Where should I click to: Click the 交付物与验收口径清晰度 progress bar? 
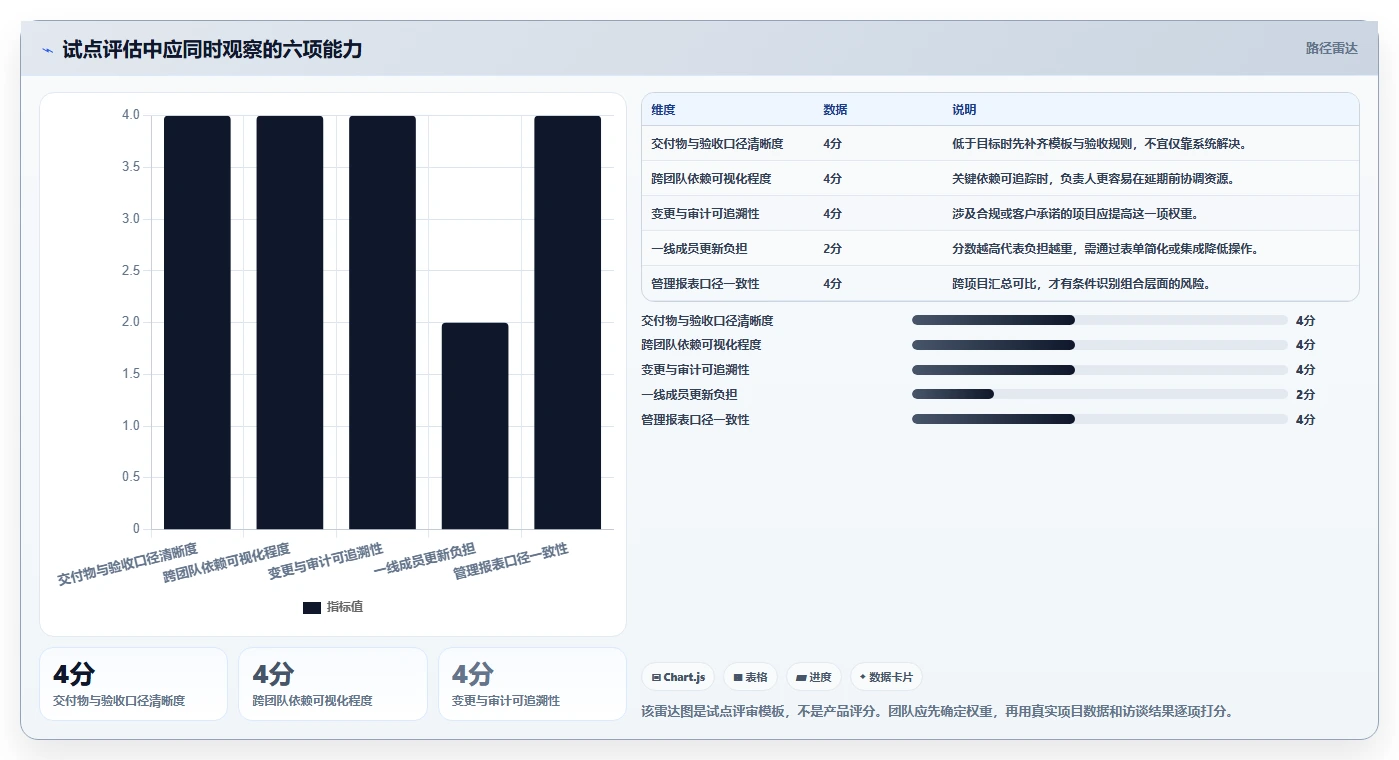click(1100, 320)
